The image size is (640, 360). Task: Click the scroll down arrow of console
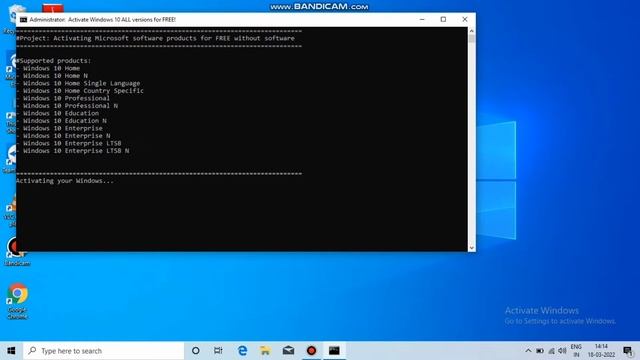point(472,248)
